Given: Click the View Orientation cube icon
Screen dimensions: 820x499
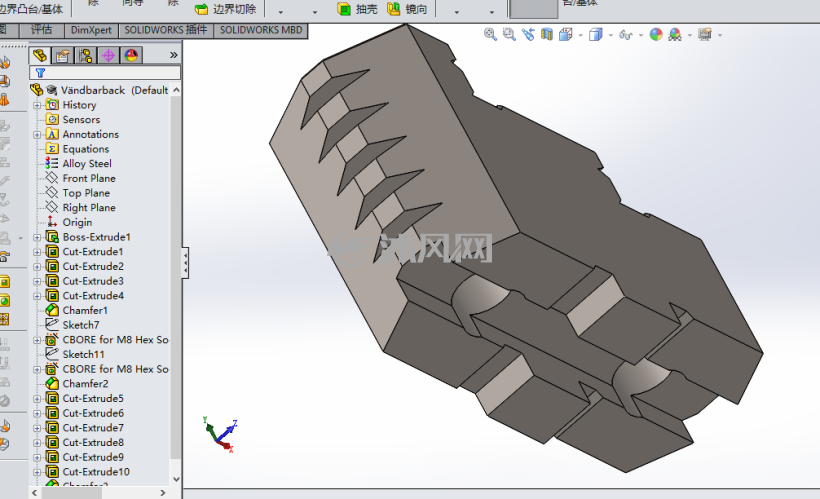Looking at the screenshot, I should 565,35.
